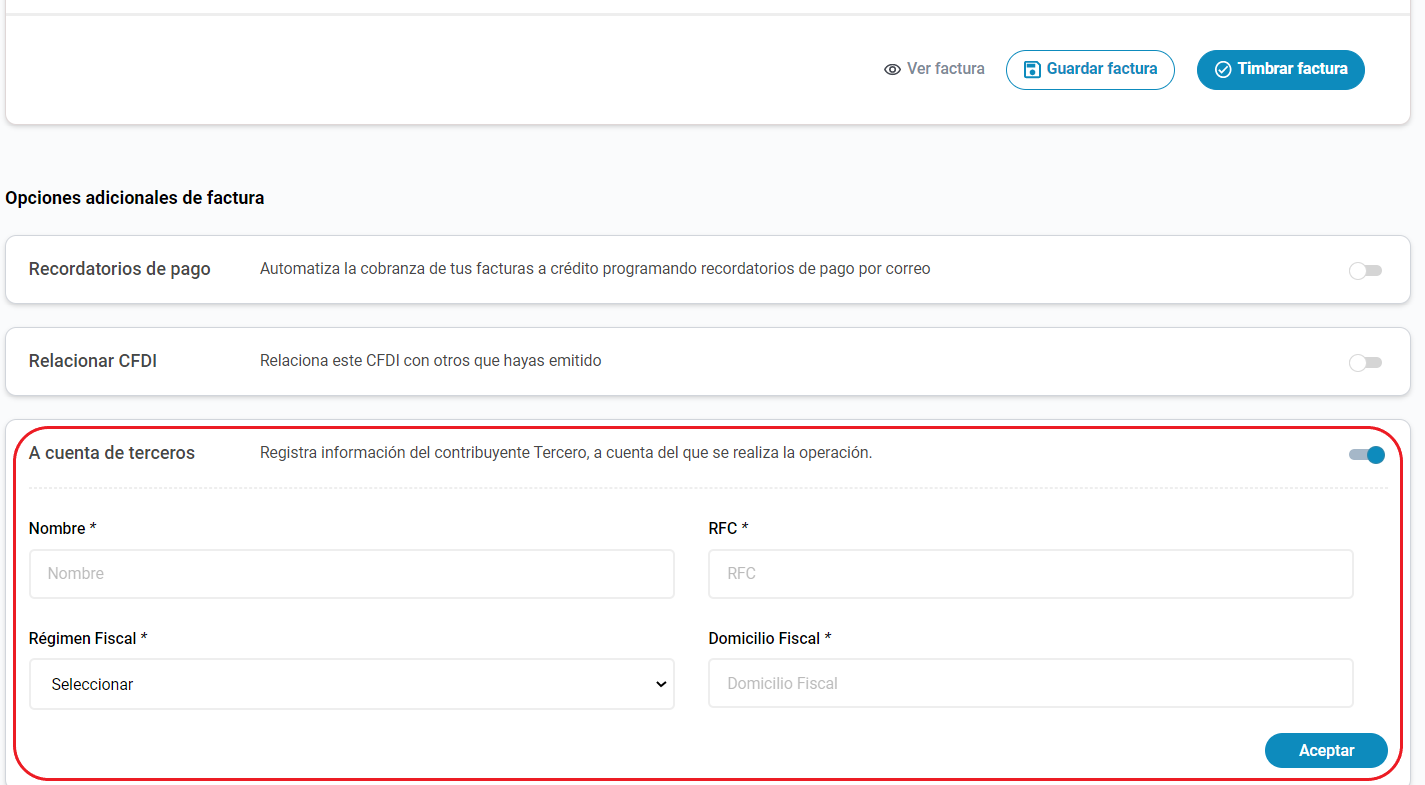
Task: Click the Nombre field label
Action: pos(62,528)
